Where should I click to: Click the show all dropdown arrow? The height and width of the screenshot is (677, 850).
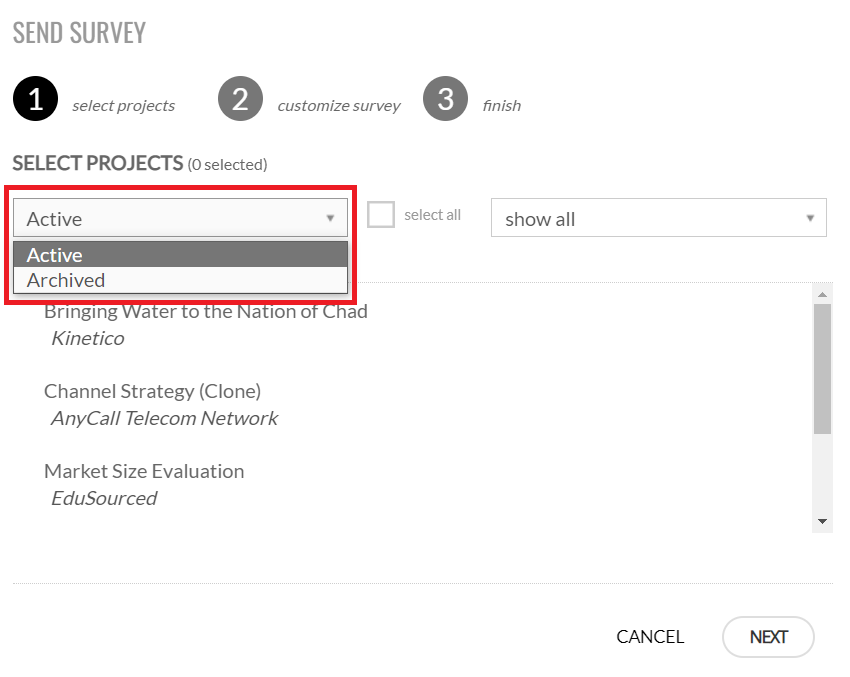pyautogui.click(x=810, y=218)
